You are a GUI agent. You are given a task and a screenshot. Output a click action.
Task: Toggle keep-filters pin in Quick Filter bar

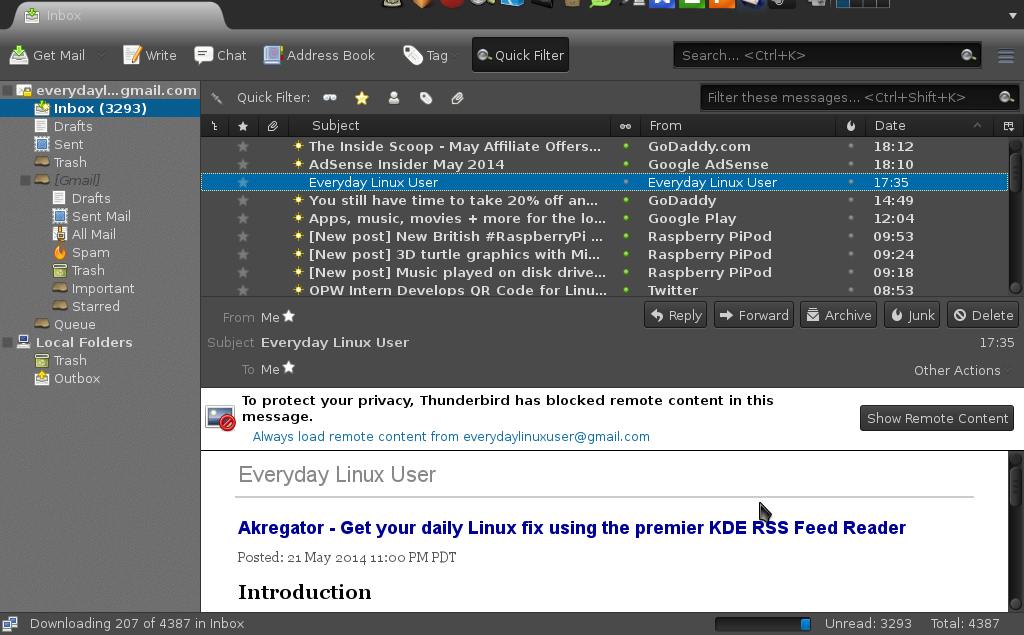pos(217,98)
